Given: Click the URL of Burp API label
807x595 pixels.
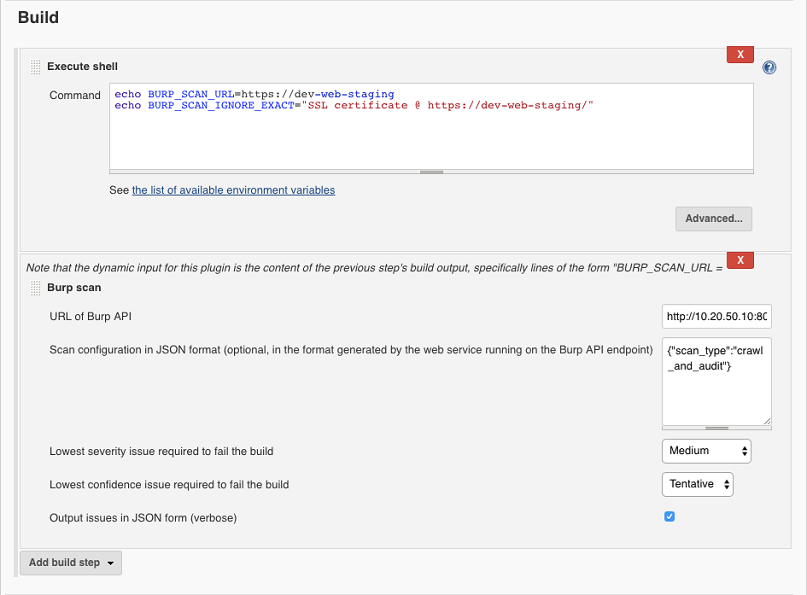Looking at the screenshot, I should click(x=91, y=317).
